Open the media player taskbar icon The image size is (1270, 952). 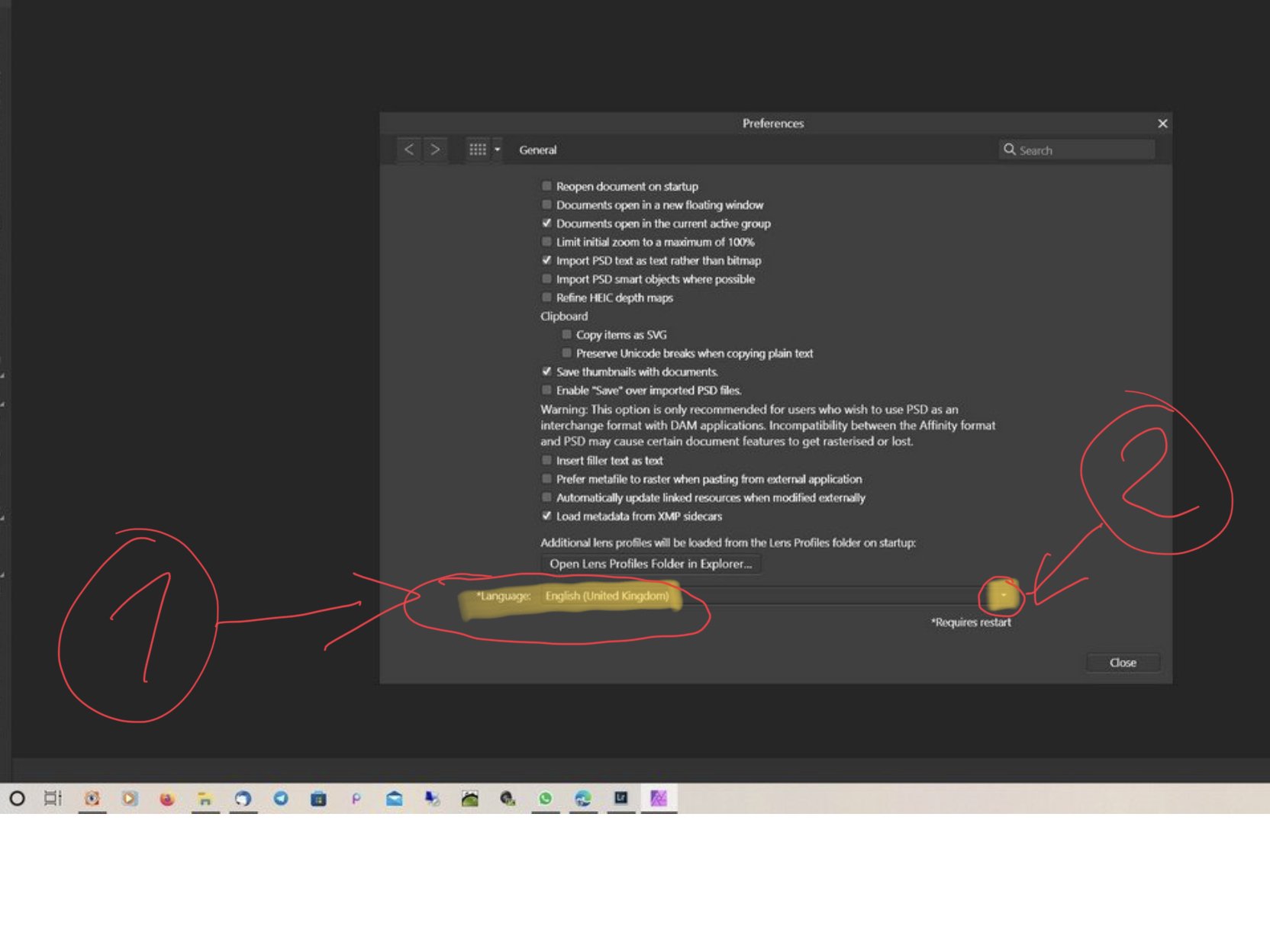130,799
